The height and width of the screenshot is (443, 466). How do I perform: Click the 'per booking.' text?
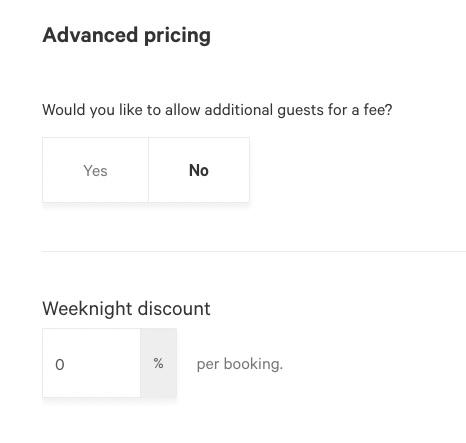240,364
